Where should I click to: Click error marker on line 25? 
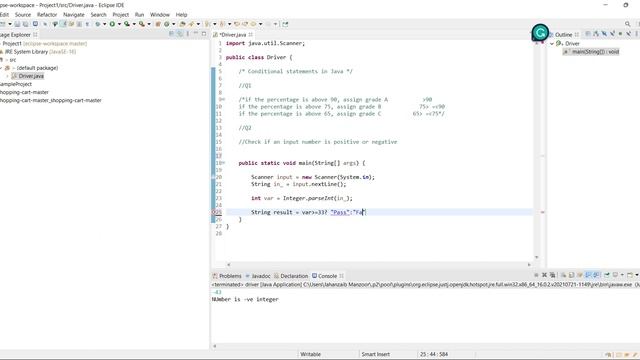point(213,212)
